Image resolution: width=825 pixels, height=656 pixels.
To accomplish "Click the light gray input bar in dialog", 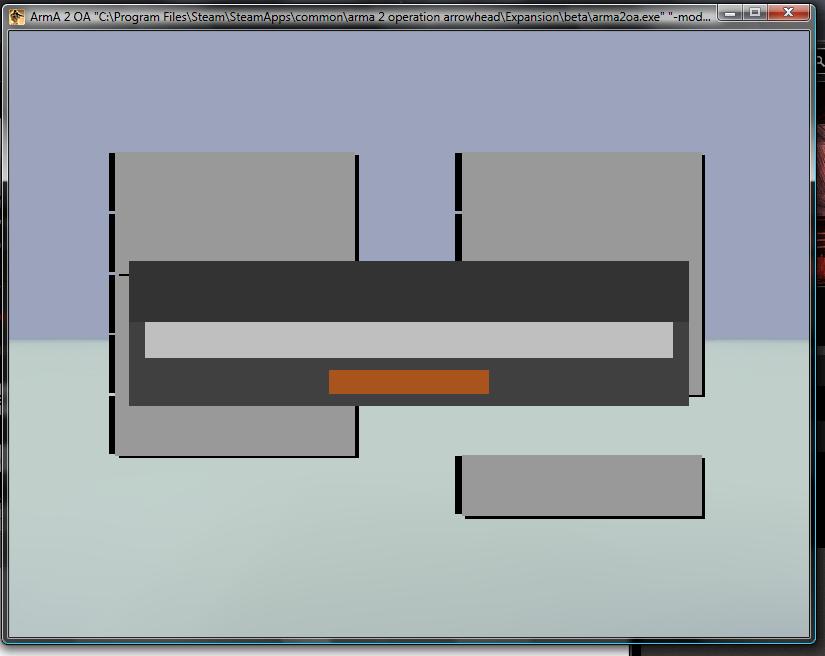I will tap(408, 340).
